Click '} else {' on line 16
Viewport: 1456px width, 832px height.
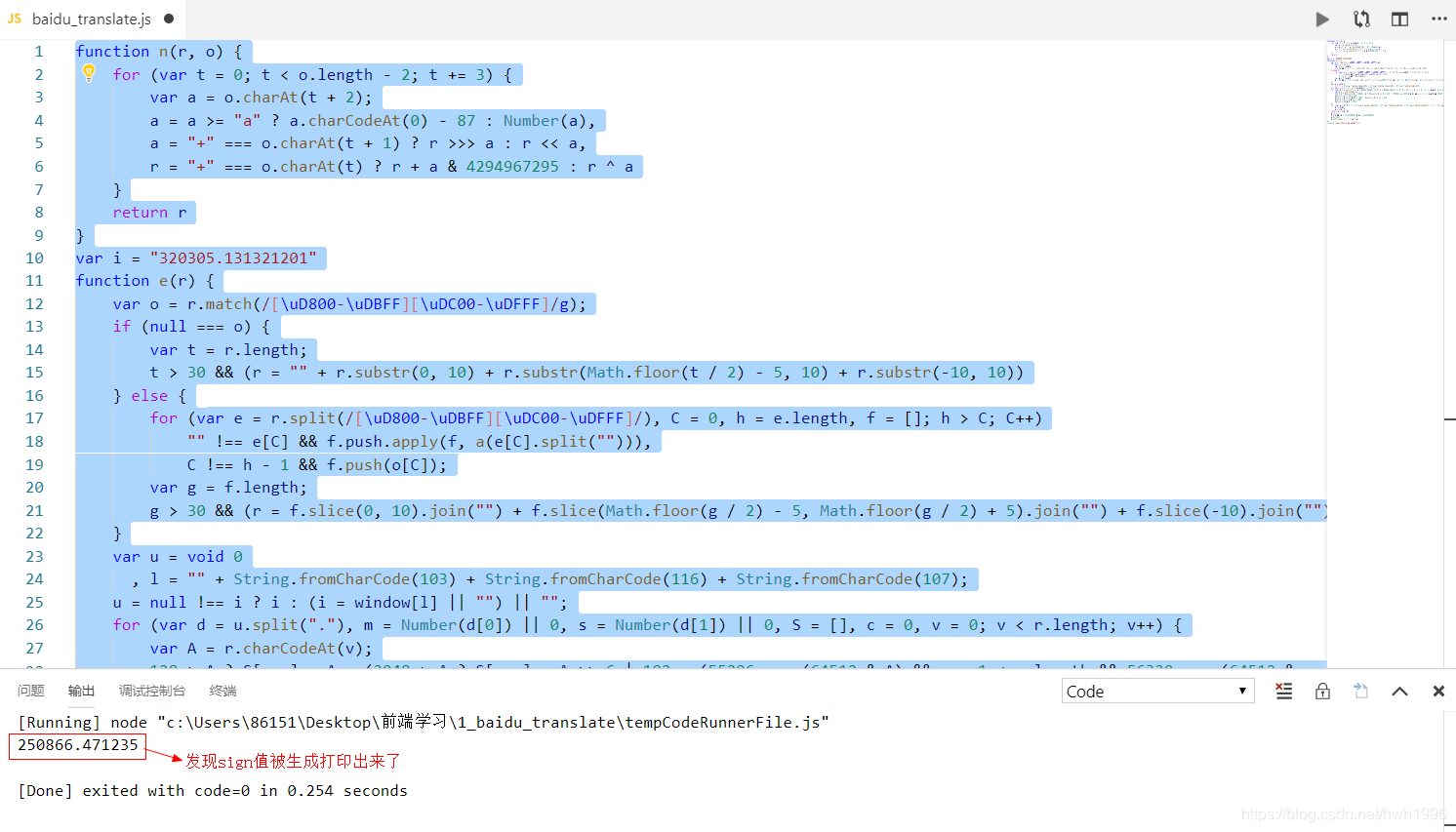tap(149, 395)
